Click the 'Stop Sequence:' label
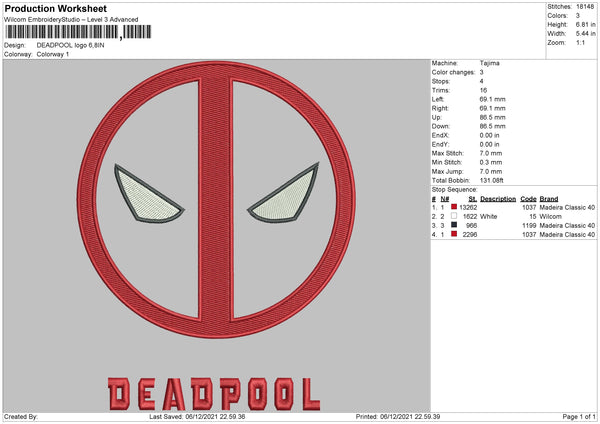Screen dimensions: 600x424 455,189
